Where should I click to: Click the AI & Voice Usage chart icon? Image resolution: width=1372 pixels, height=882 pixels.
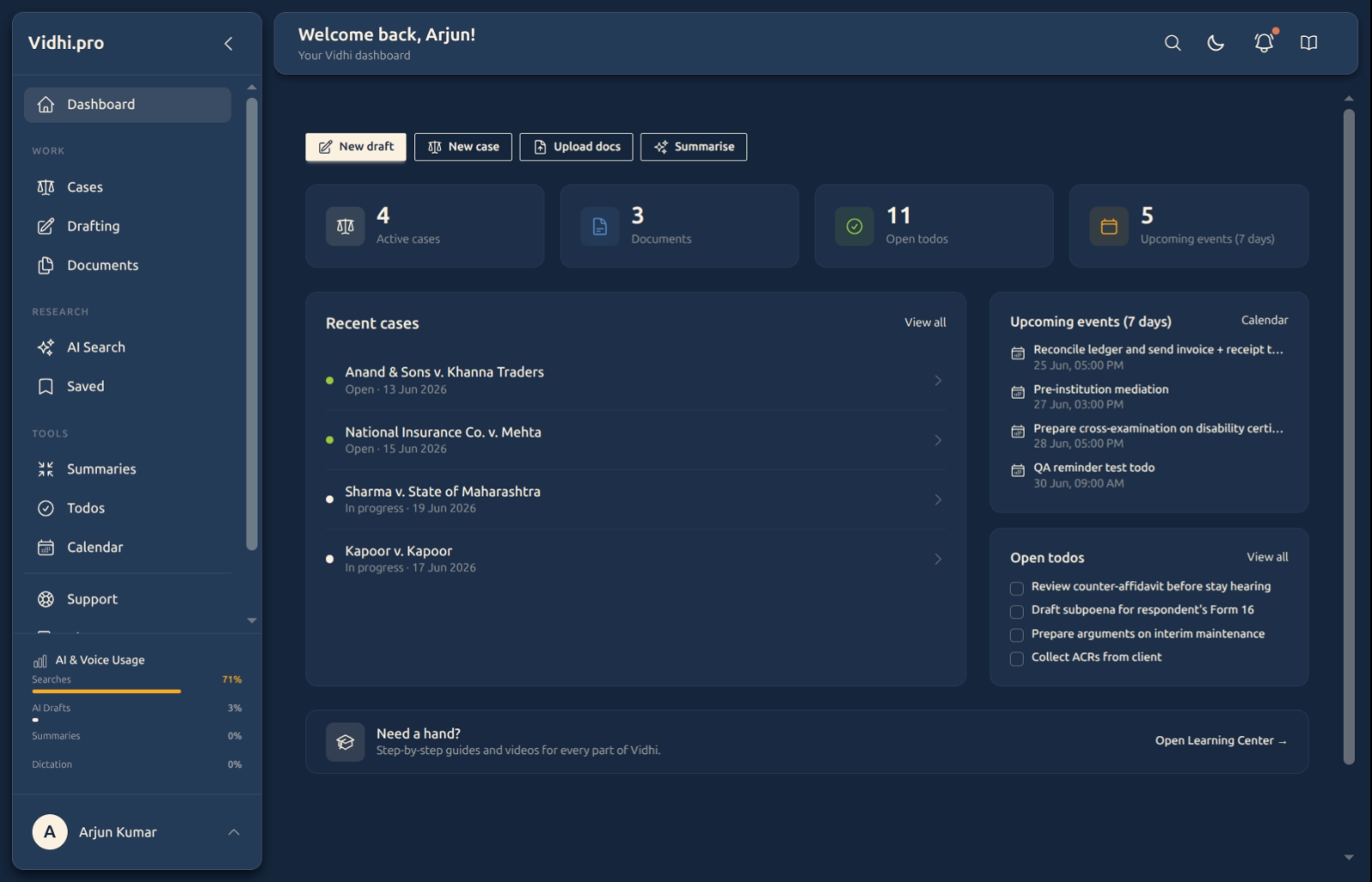(x=40, y=661)
